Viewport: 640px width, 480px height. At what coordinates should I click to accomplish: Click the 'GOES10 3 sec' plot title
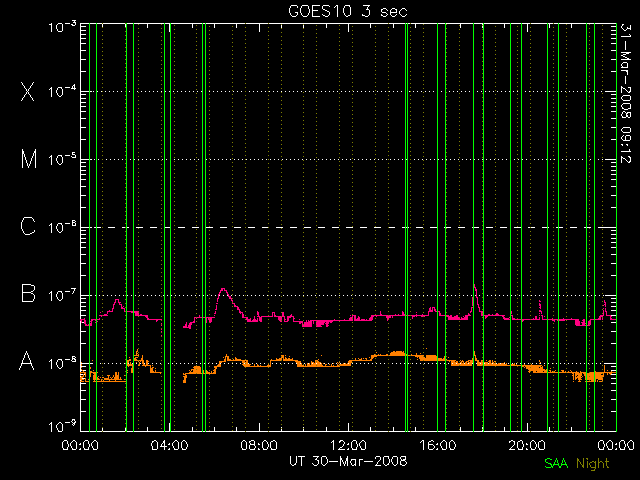[x=348, y=11]
